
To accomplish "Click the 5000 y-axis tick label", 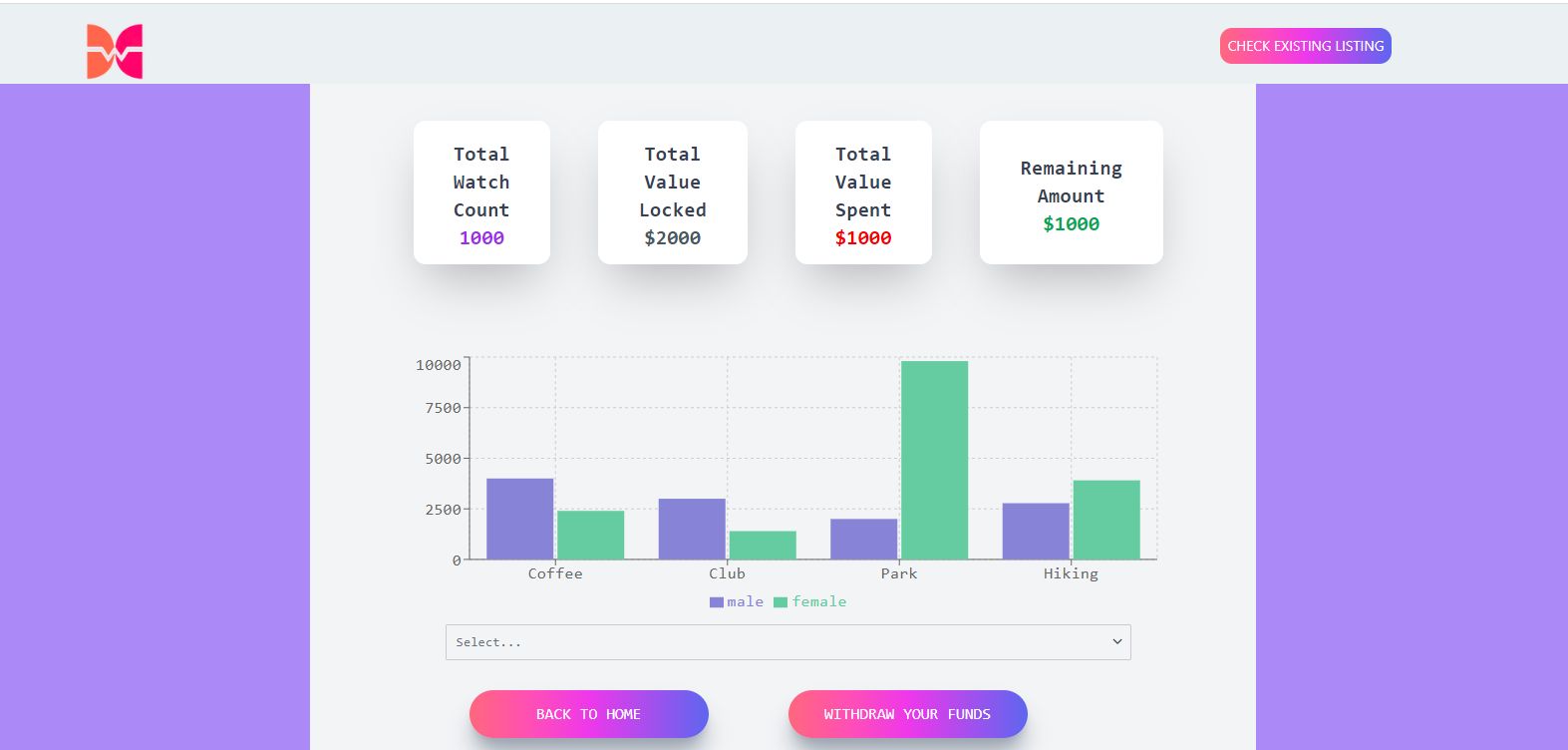I will pyautogui.click(x=444, y=459).
